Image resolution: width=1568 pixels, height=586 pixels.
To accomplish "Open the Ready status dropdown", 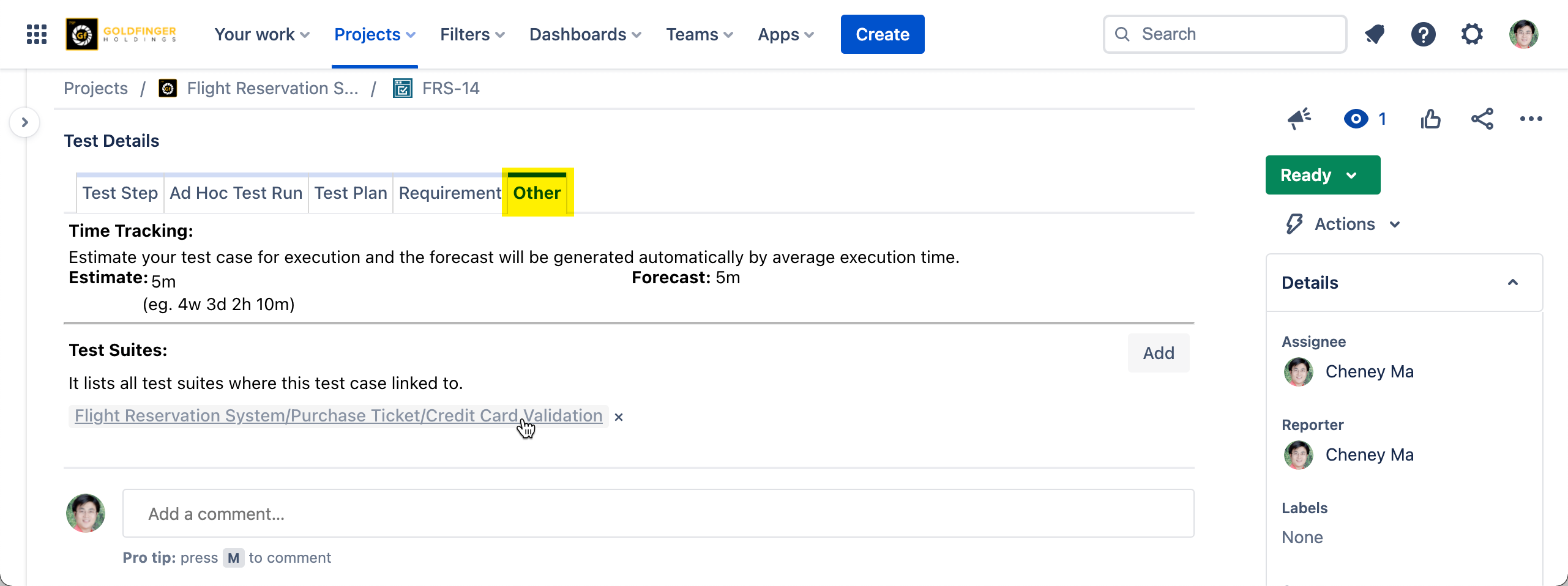I will pyautogui.click(x=1322, y=175).
